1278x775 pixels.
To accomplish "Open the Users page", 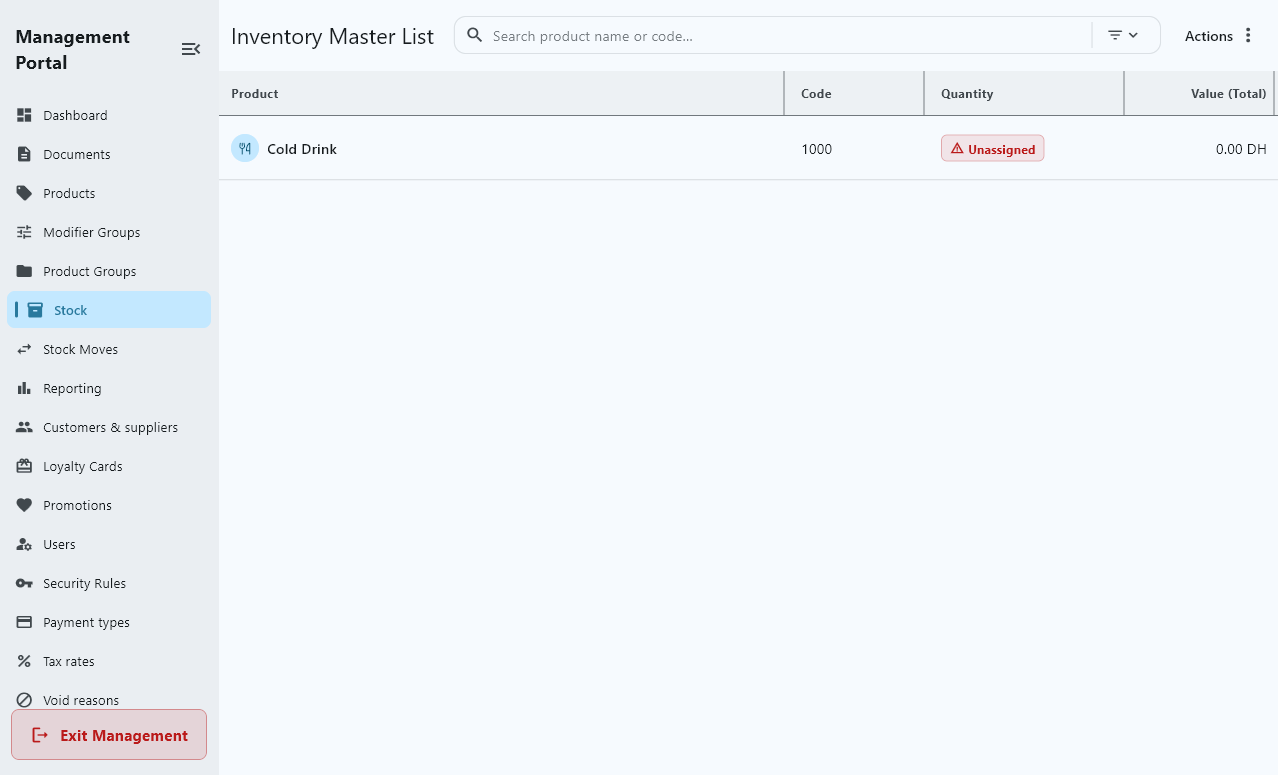I will point(109,544).
